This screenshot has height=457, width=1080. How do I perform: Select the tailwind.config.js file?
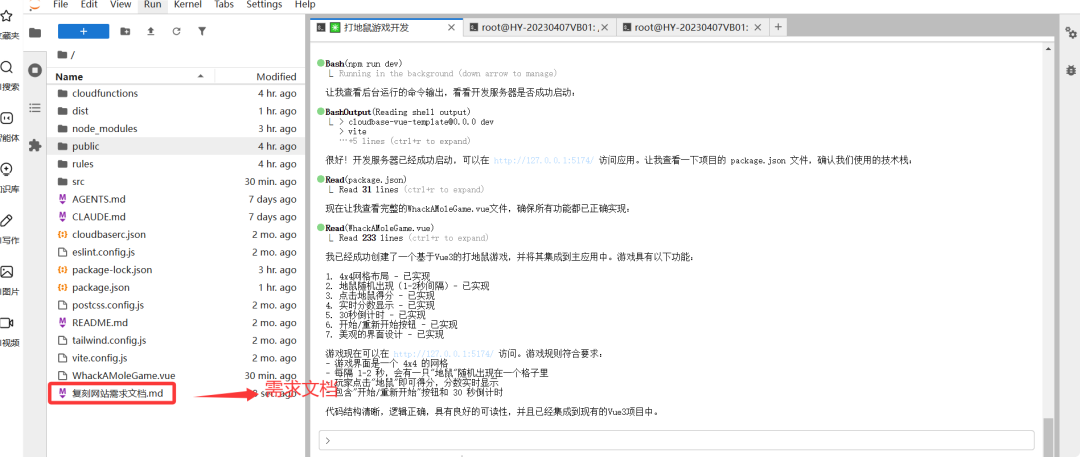[x=176, y=341]
